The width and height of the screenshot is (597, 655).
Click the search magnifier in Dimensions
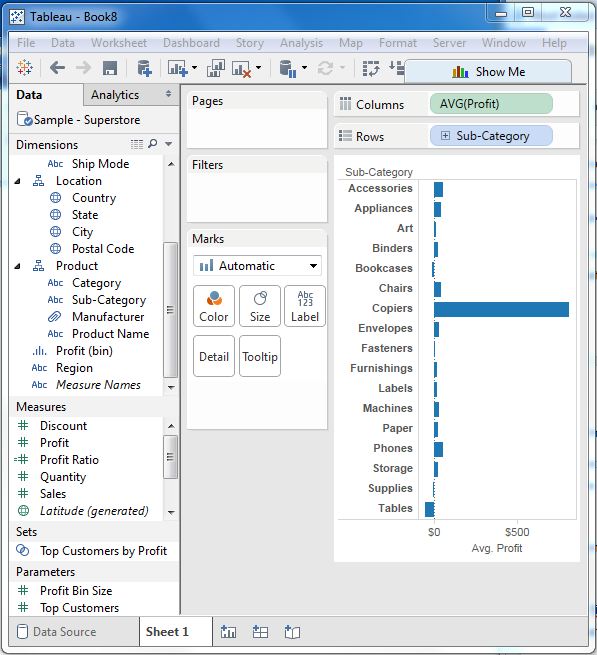tap(153, 144)
